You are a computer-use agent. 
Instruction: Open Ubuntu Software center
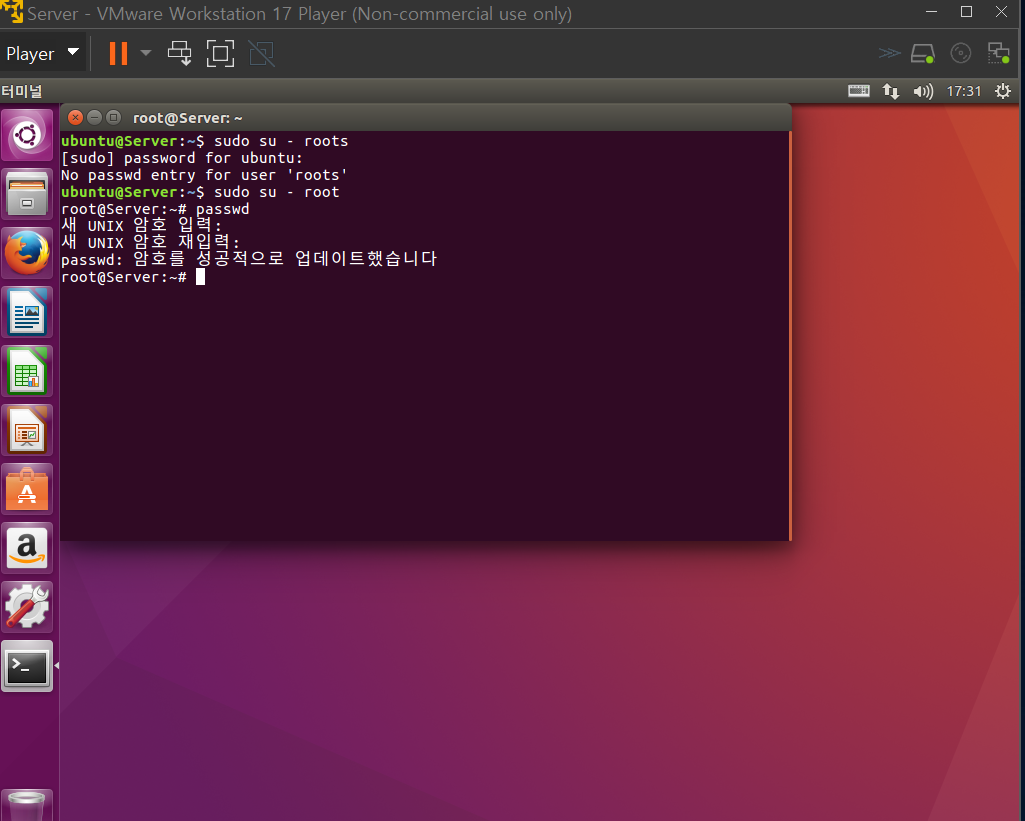(x=27, y=489)
